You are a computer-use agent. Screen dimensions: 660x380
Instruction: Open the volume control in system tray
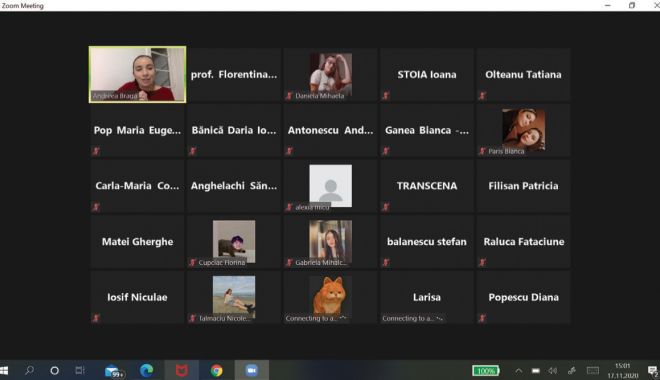pos(553,371)
